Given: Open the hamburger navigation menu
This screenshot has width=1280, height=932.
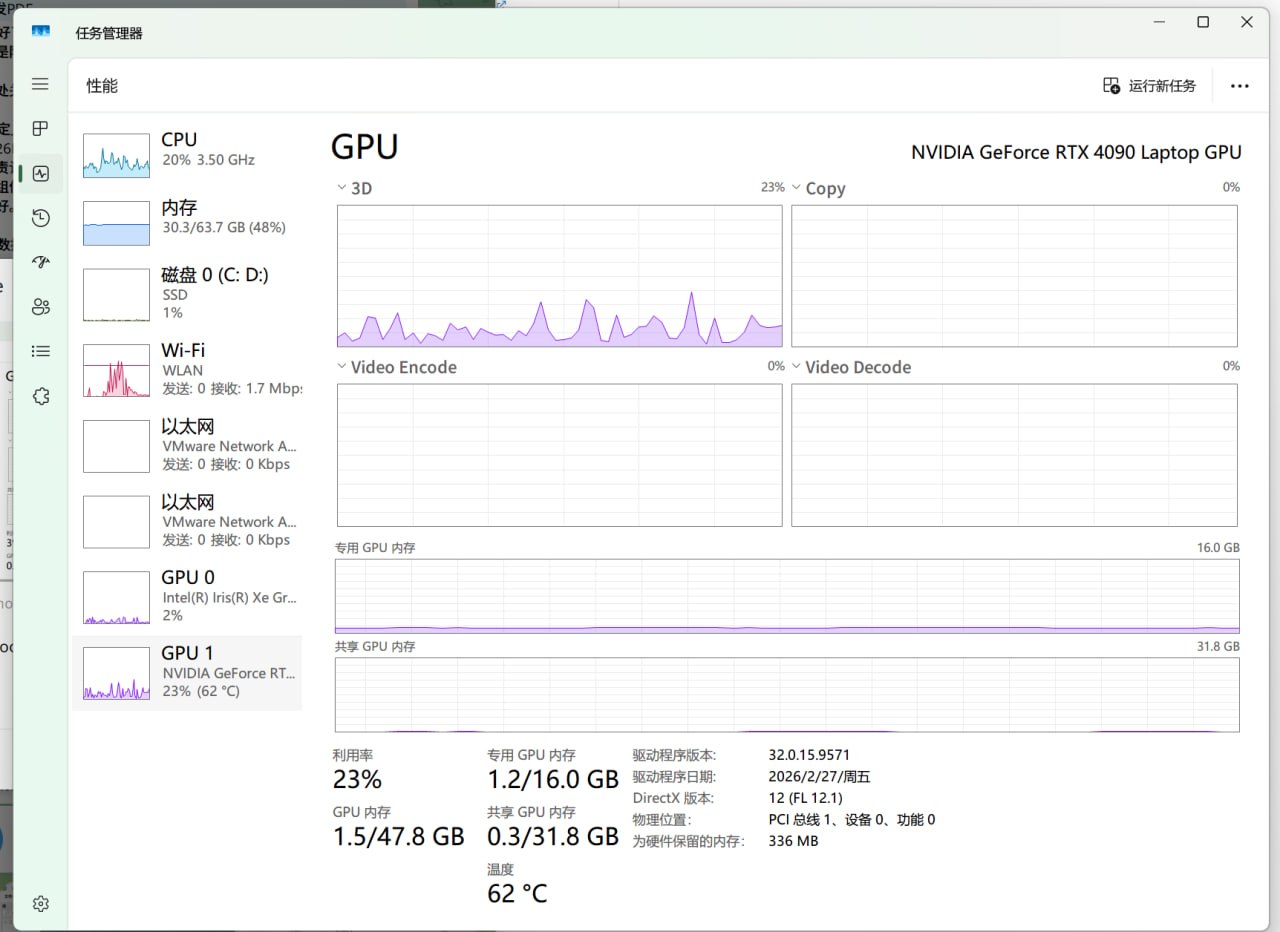Looking at the screenshot, I should click(40, 85).
